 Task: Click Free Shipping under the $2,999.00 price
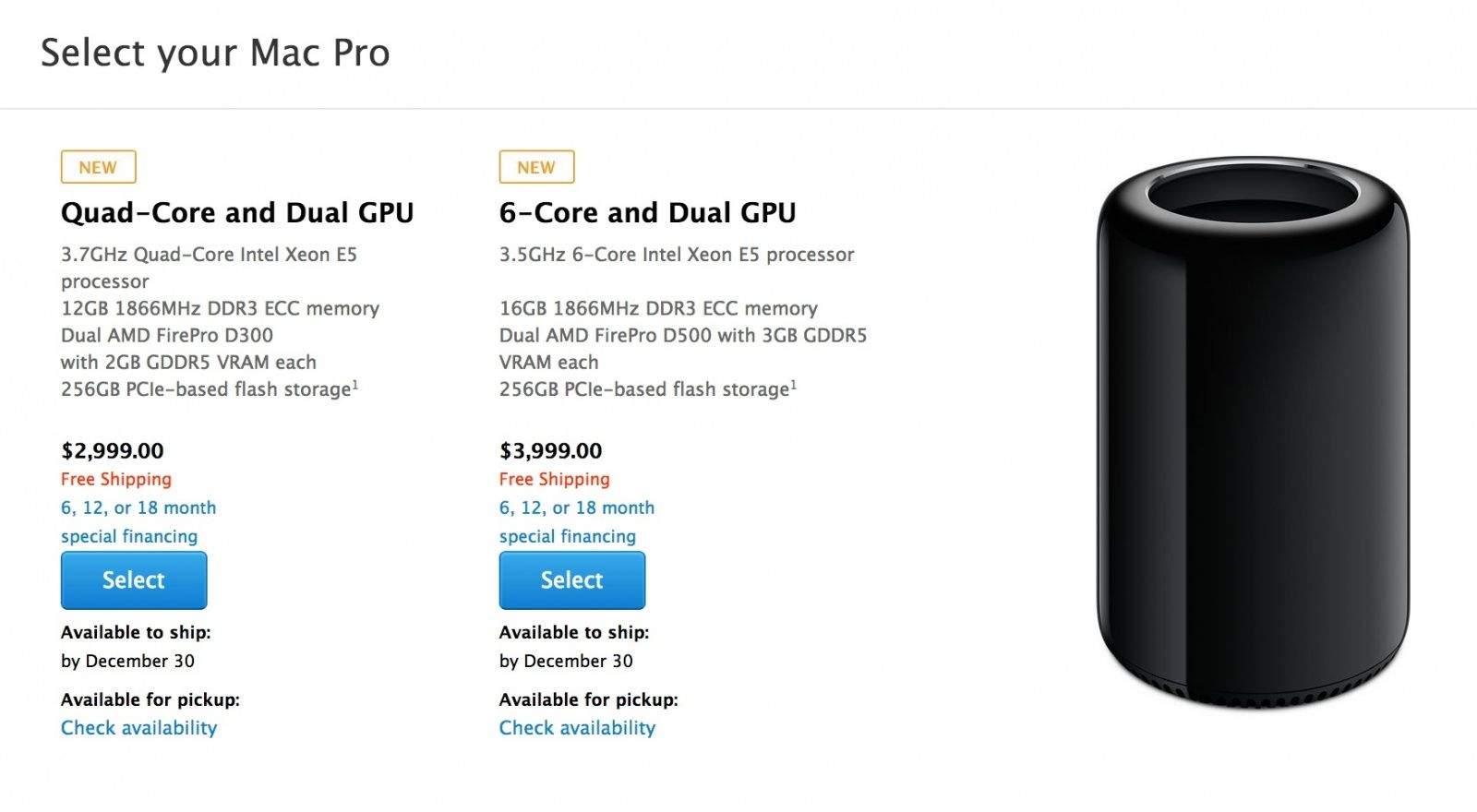click(x=116, y=479)
